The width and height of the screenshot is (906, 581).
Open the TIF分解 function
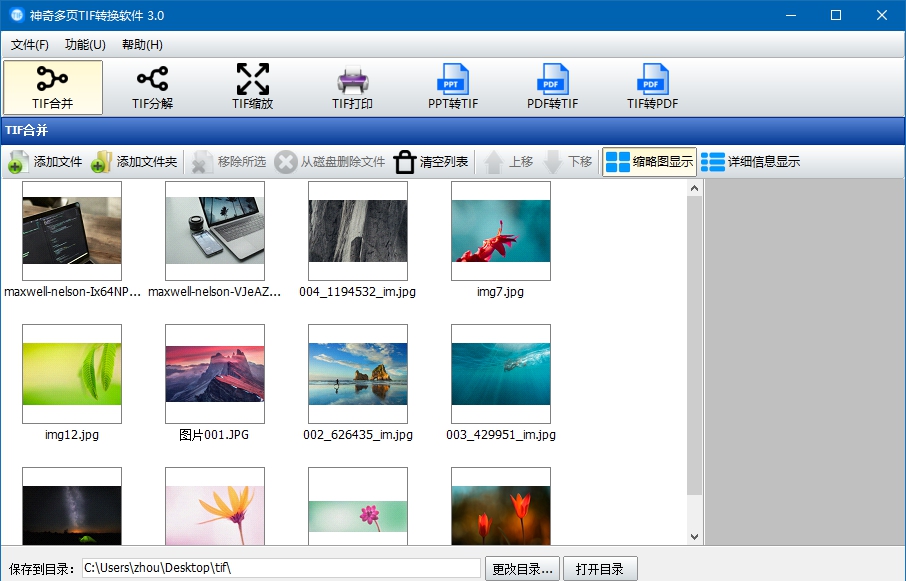pyautogui.click(x=152, y=87)
